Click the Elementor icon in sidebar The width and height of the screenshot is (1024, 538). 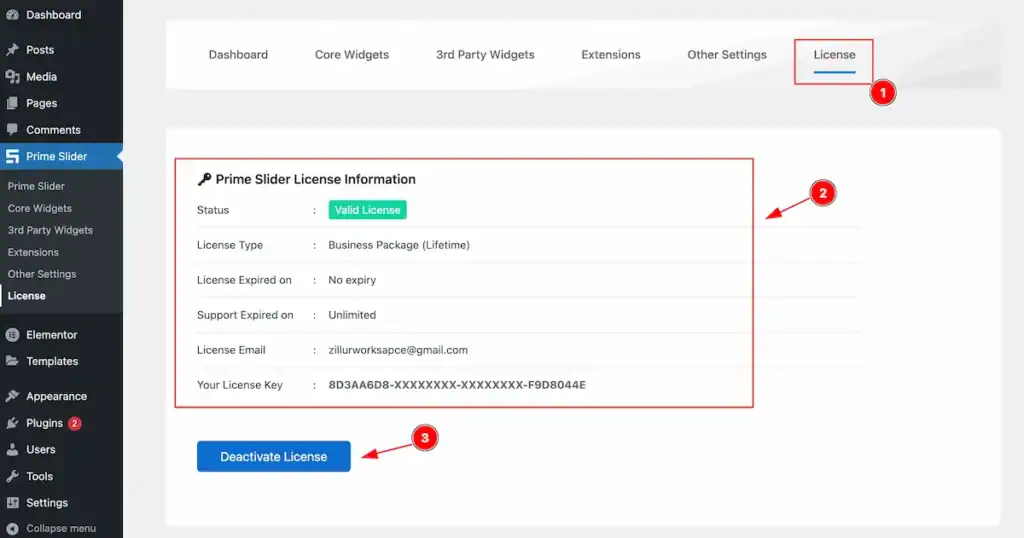(x=12, y=334)
